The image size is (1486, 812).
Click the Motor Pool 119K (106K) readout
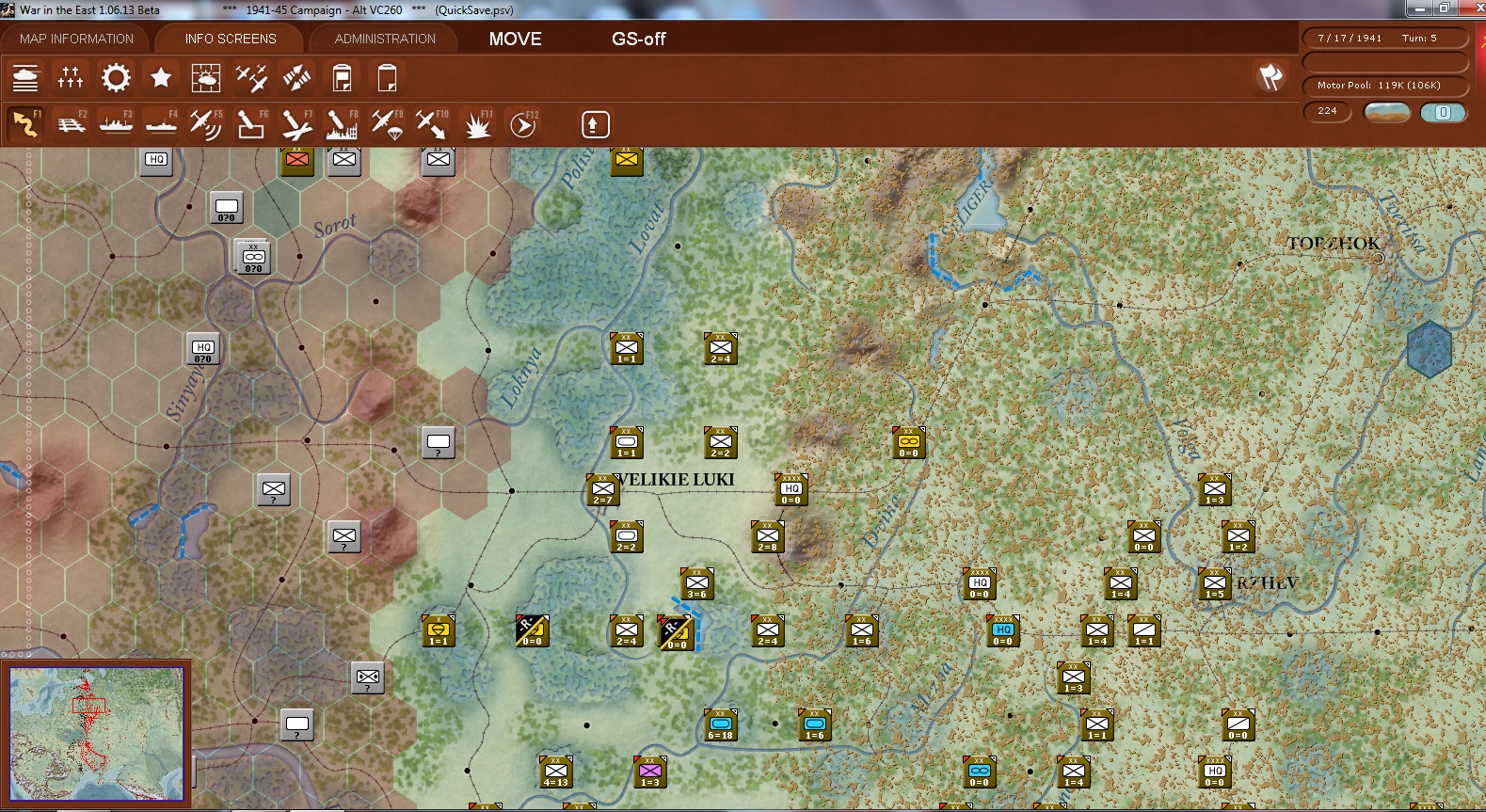pyautogui.click(x=1385, y=86)
